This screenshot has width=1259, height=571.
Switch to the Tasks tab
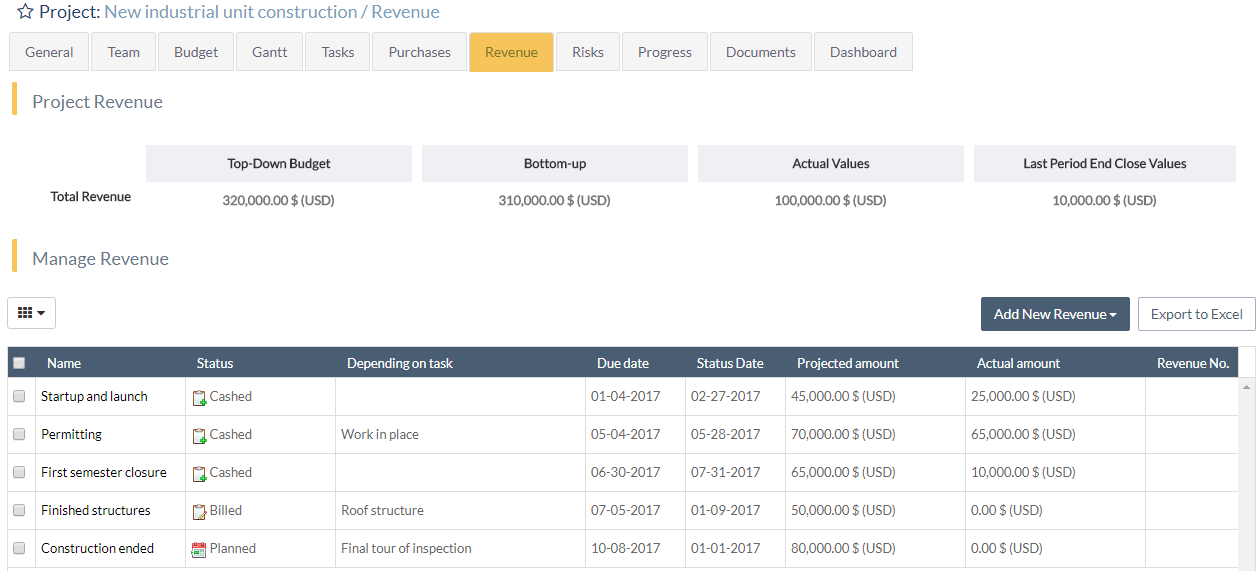[x=338, y=52]
